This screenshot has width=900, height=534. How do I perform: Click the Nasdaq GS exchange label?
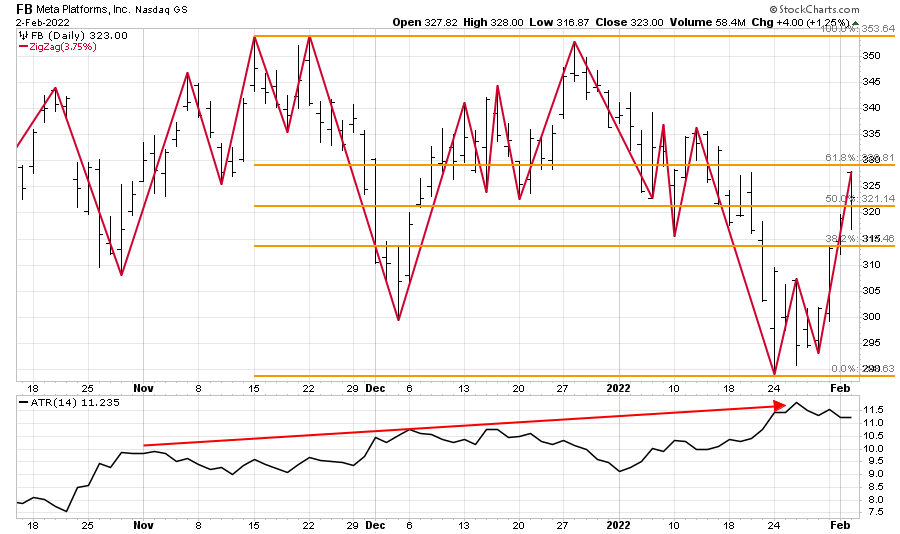[x=162, y=10]
